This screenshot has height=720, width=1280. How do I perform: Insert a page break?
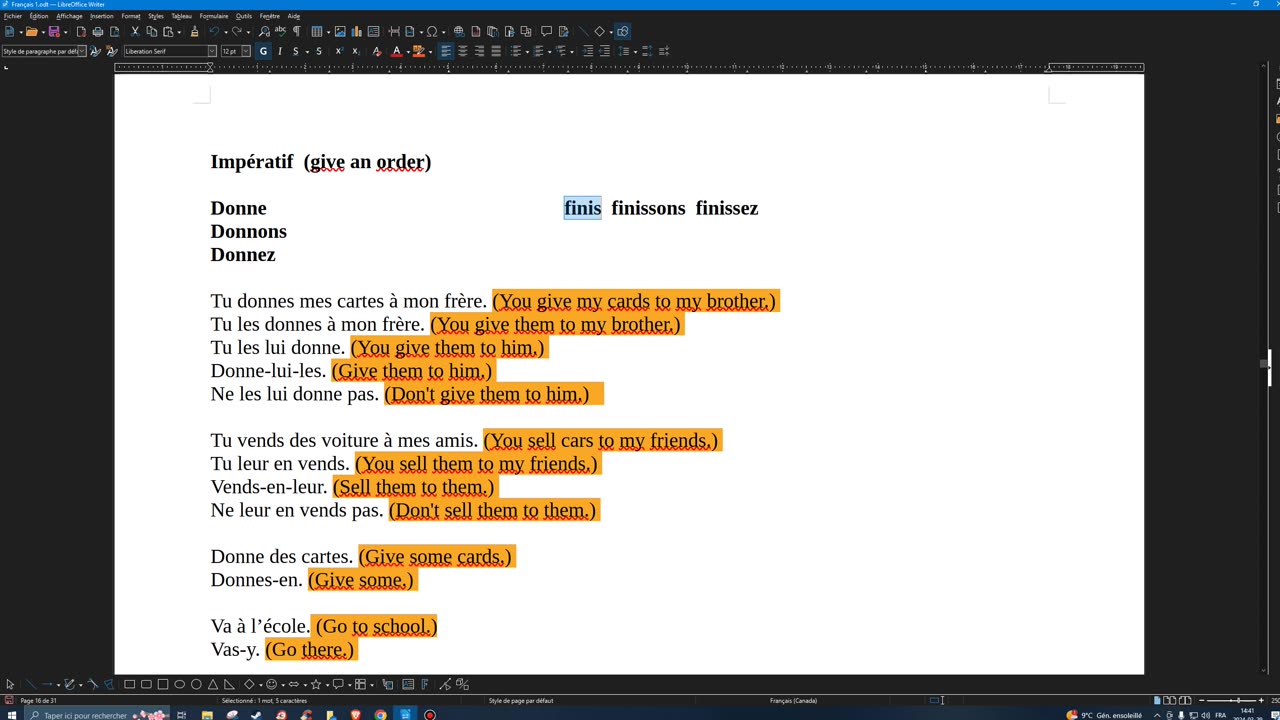[x=394, y=31]
